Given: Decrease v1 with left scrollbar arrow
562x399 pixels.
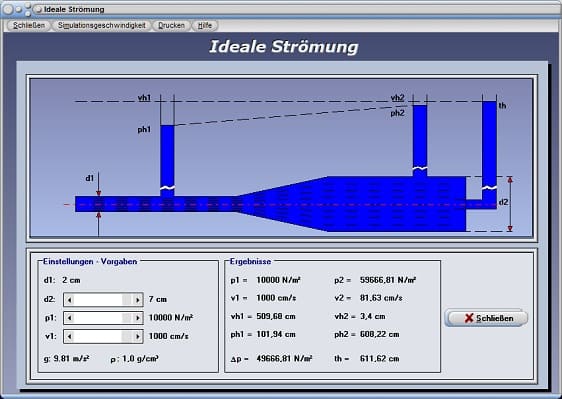Looking at the screenshot, I should [70, 336].
